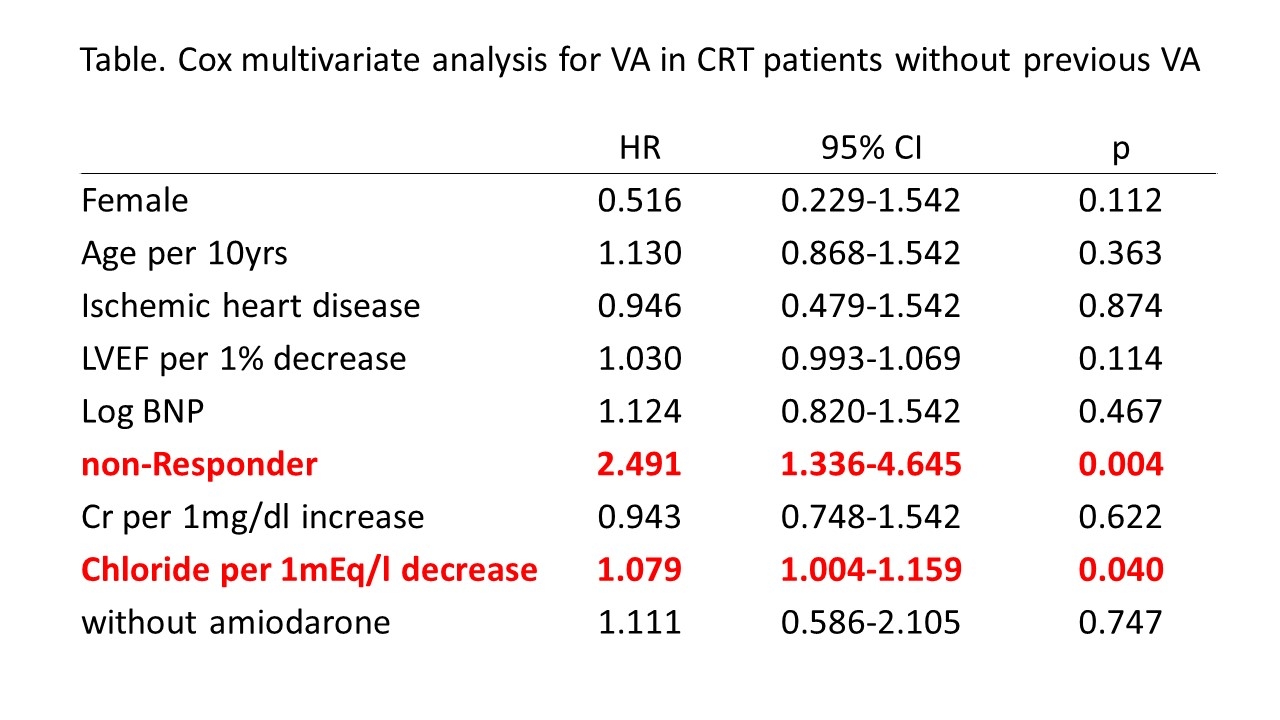
Task: Click the without amiodarone row label
Action: [235, 622]
